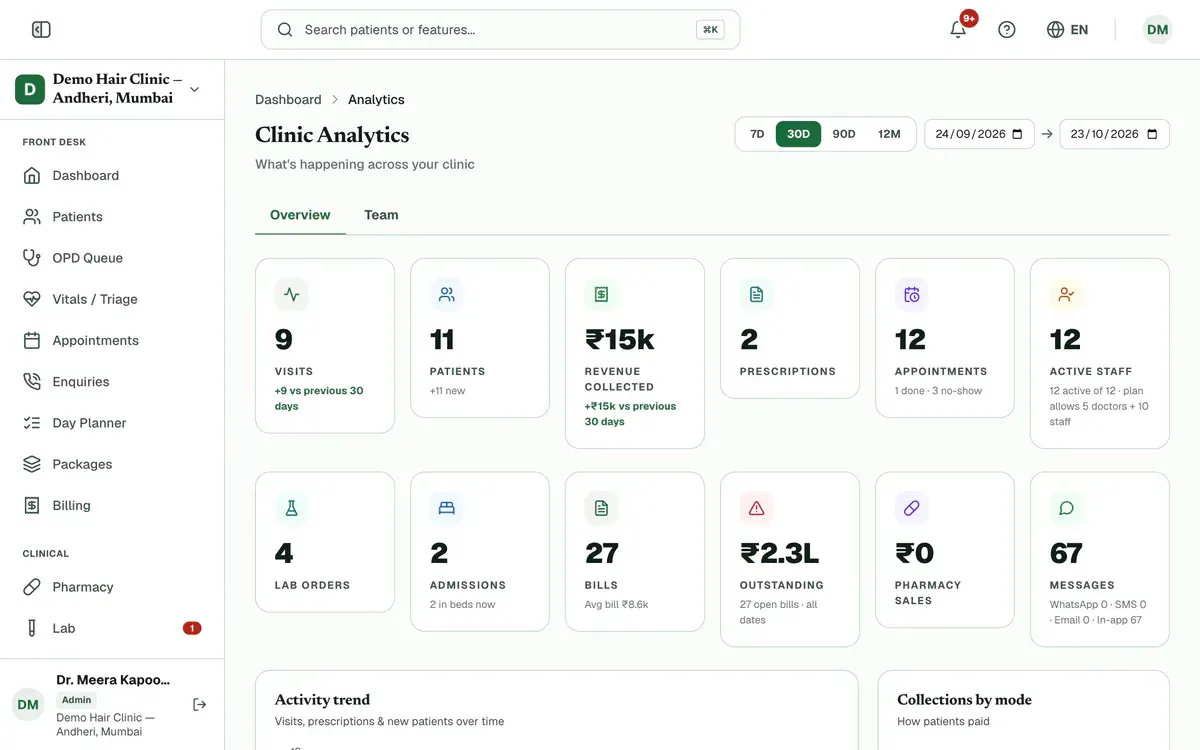1200x750 pixels.
Task: Open Packages in the sidebar
Action: click(x=112, y=464)
